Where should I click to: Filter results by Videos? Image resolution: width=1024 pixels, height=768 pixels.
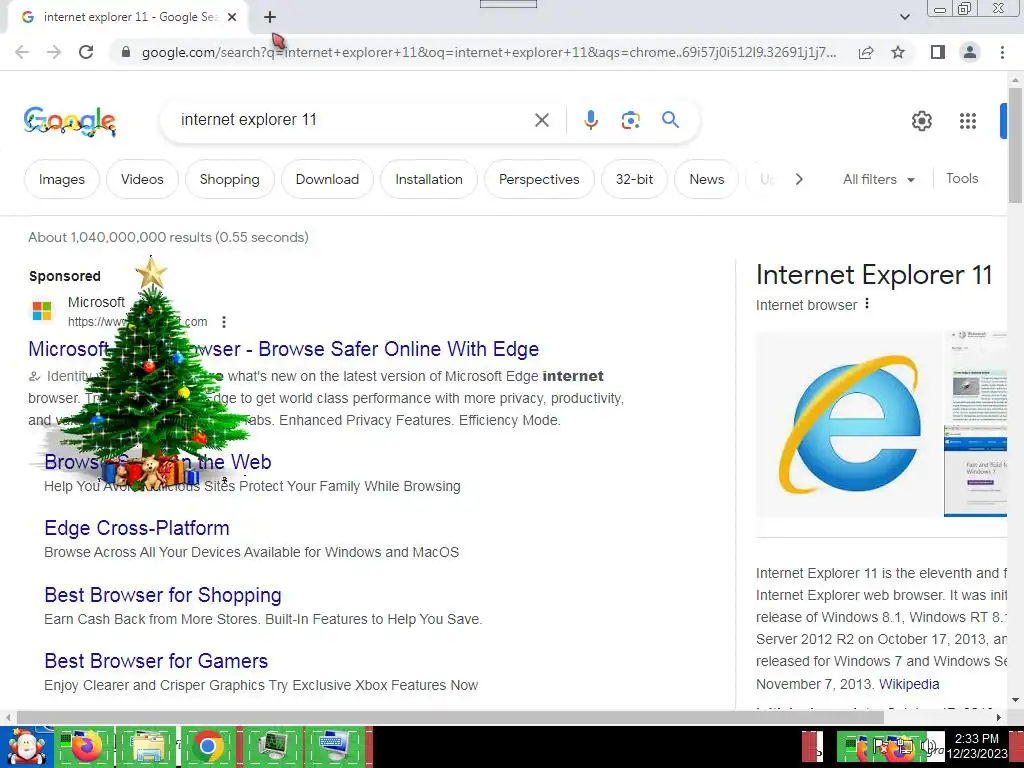pos(142,180)
